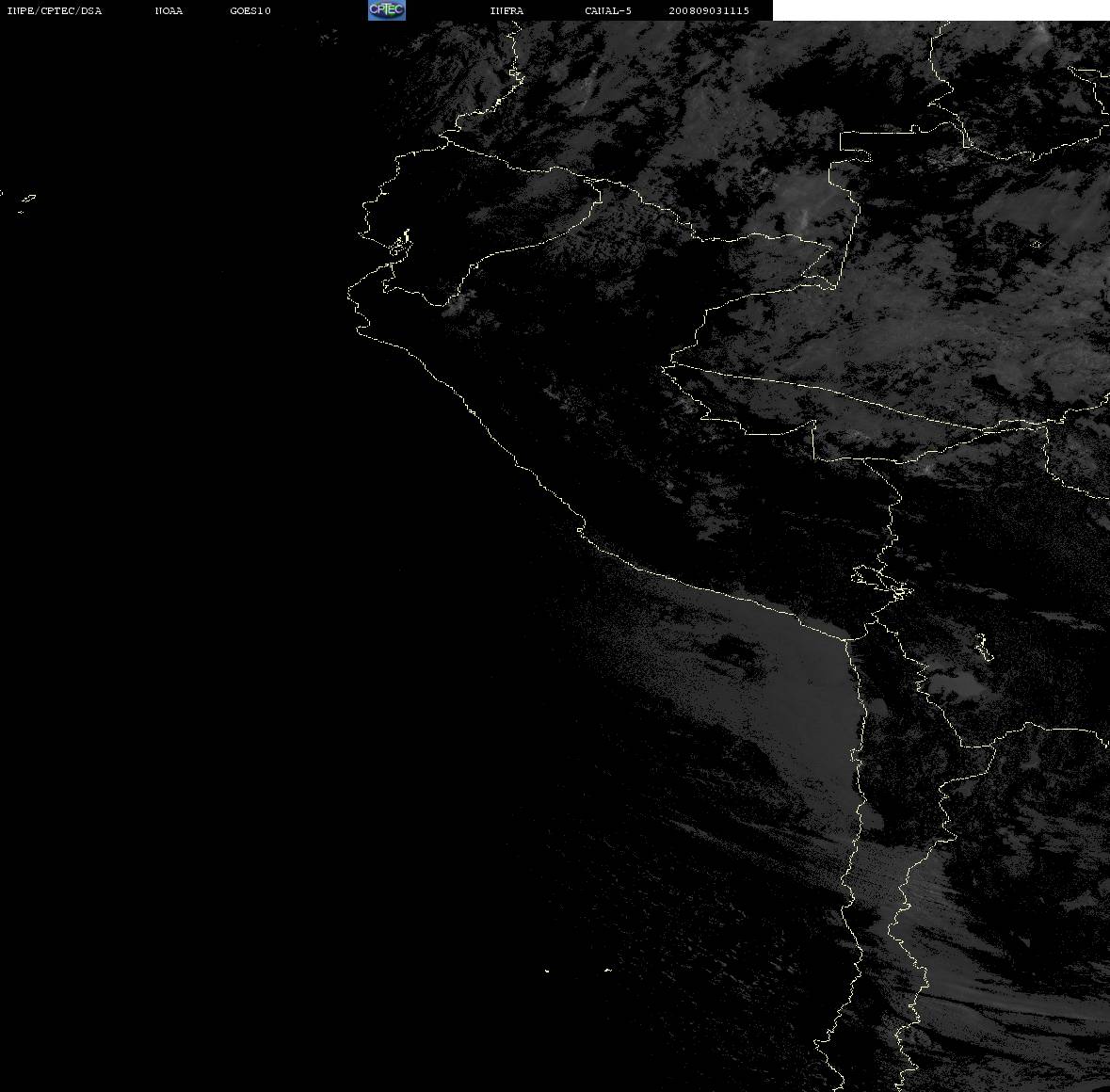Click the NOAA label in header
The width and height of the screenshot is (1110, 1092).
(169, 10)
